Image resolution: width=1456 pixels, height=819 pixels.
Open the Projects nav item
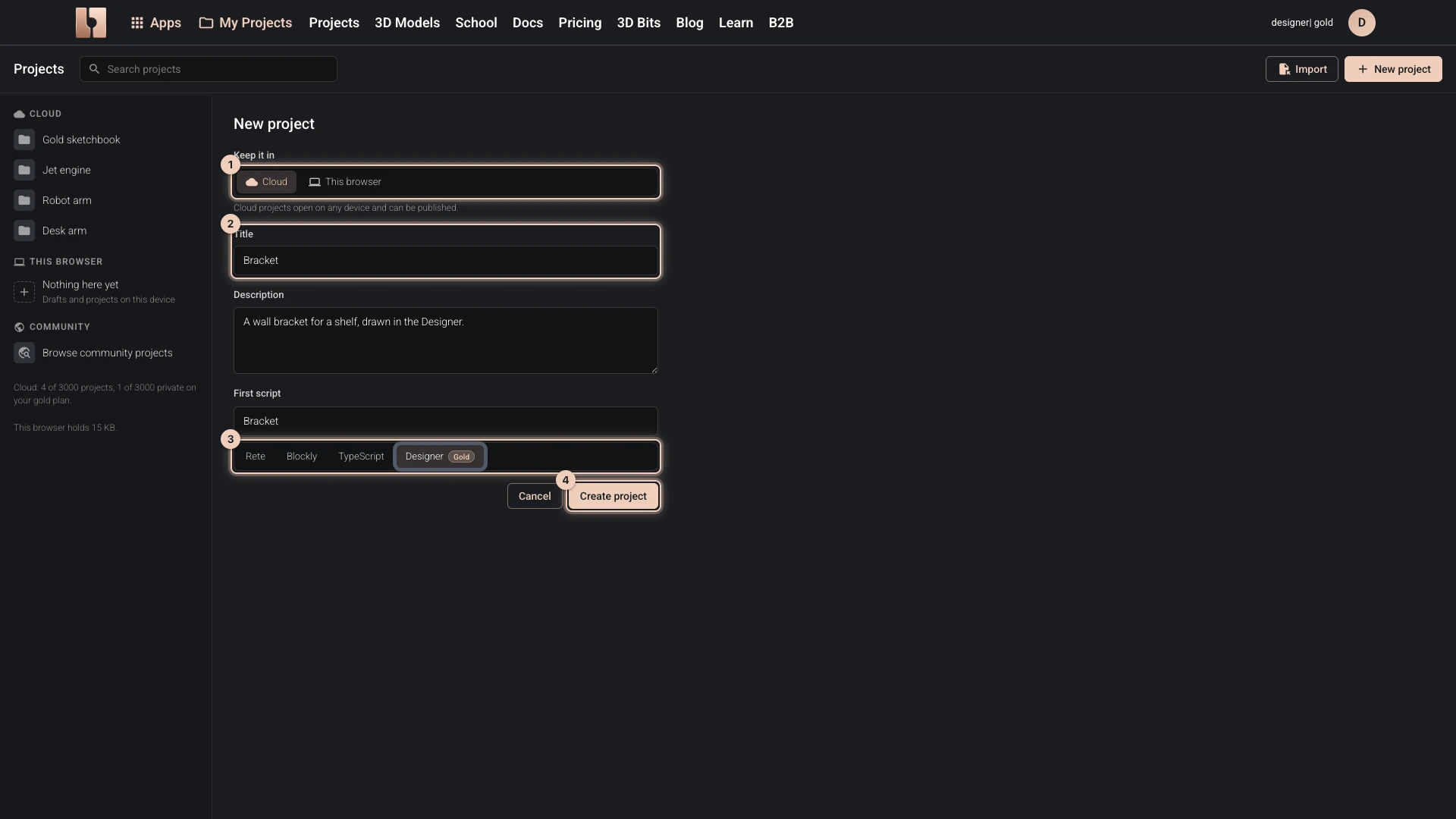pyautogui.click(x=334, y=23)
